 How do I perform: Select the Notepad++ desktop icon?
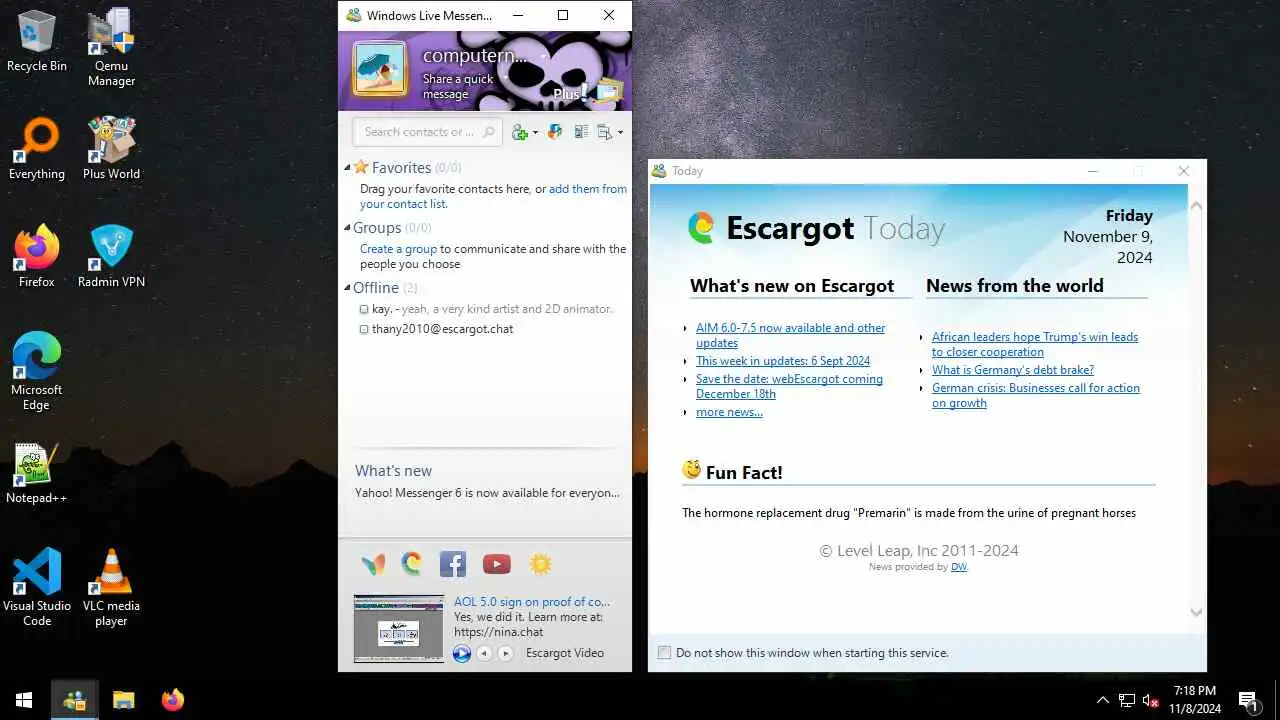click(x=37, y=473)
